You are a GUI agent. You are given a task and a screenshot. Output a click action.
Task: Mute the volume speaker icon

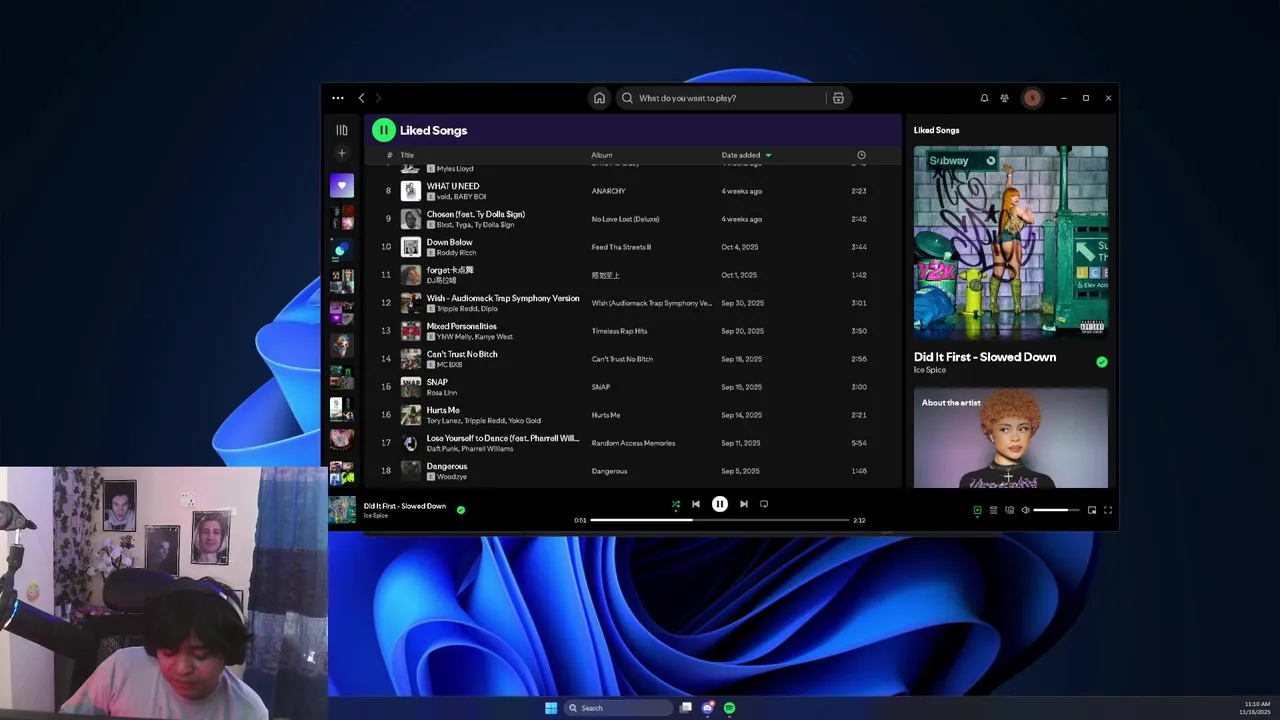1025,510
